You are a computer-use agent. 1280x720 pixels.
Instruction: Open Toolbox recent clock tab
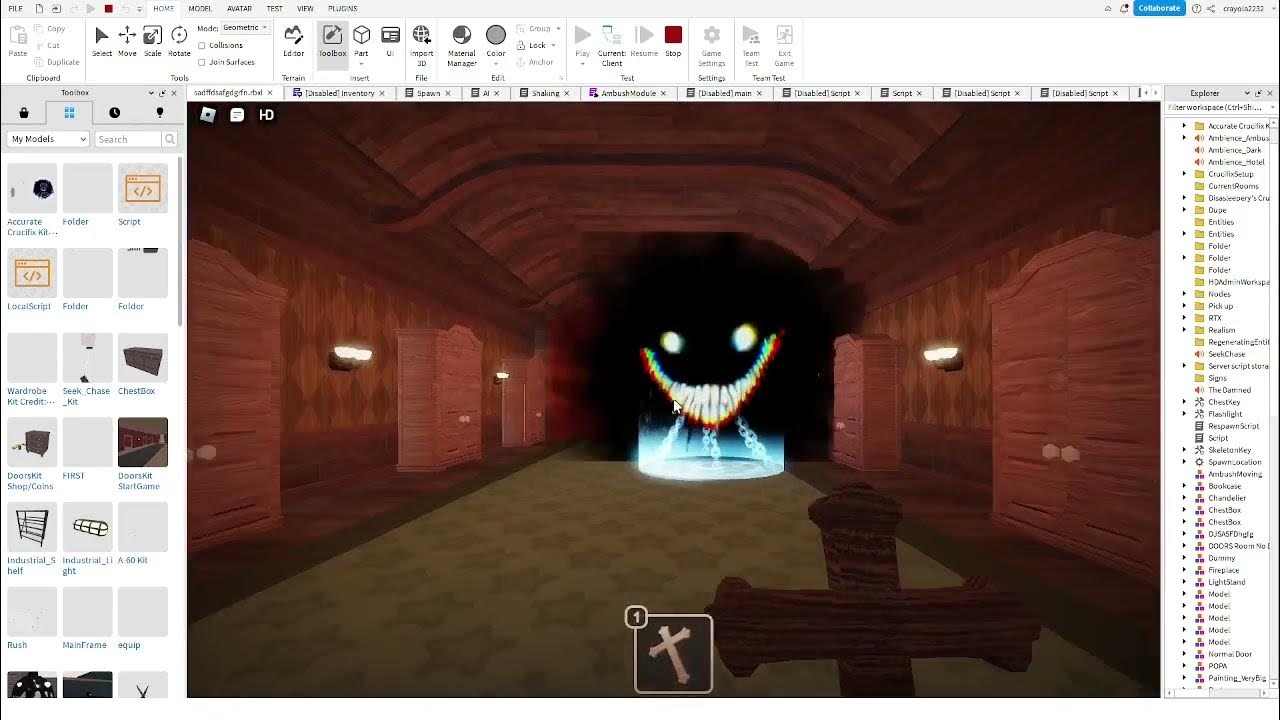pos(115,113)
